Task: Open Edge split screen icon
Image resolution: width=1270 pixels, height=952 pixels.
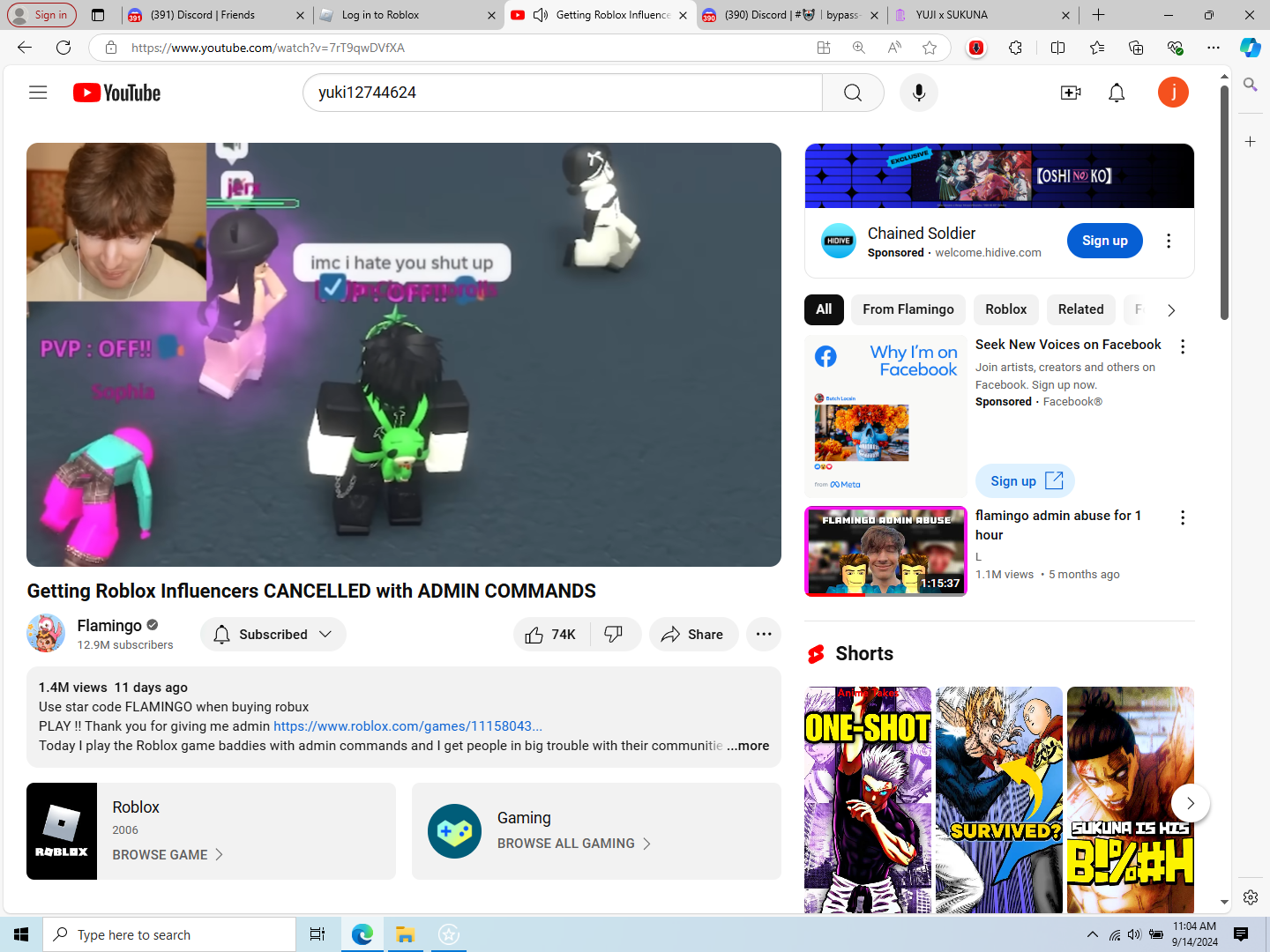Action: coord(1058,48)
